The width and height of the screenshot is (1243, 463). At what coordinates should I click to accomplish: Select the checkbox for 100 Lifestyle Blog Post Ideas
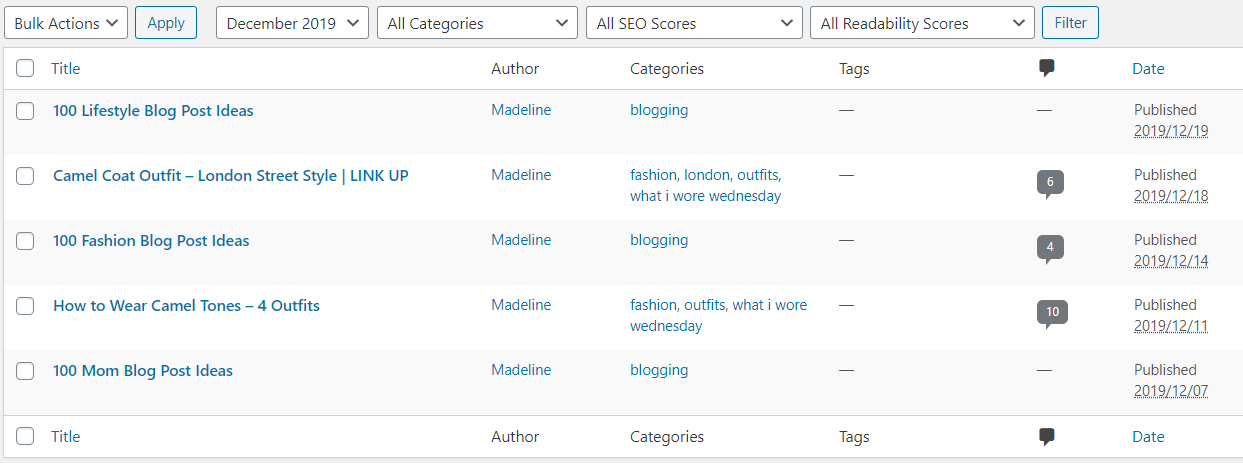click(25, 111)
